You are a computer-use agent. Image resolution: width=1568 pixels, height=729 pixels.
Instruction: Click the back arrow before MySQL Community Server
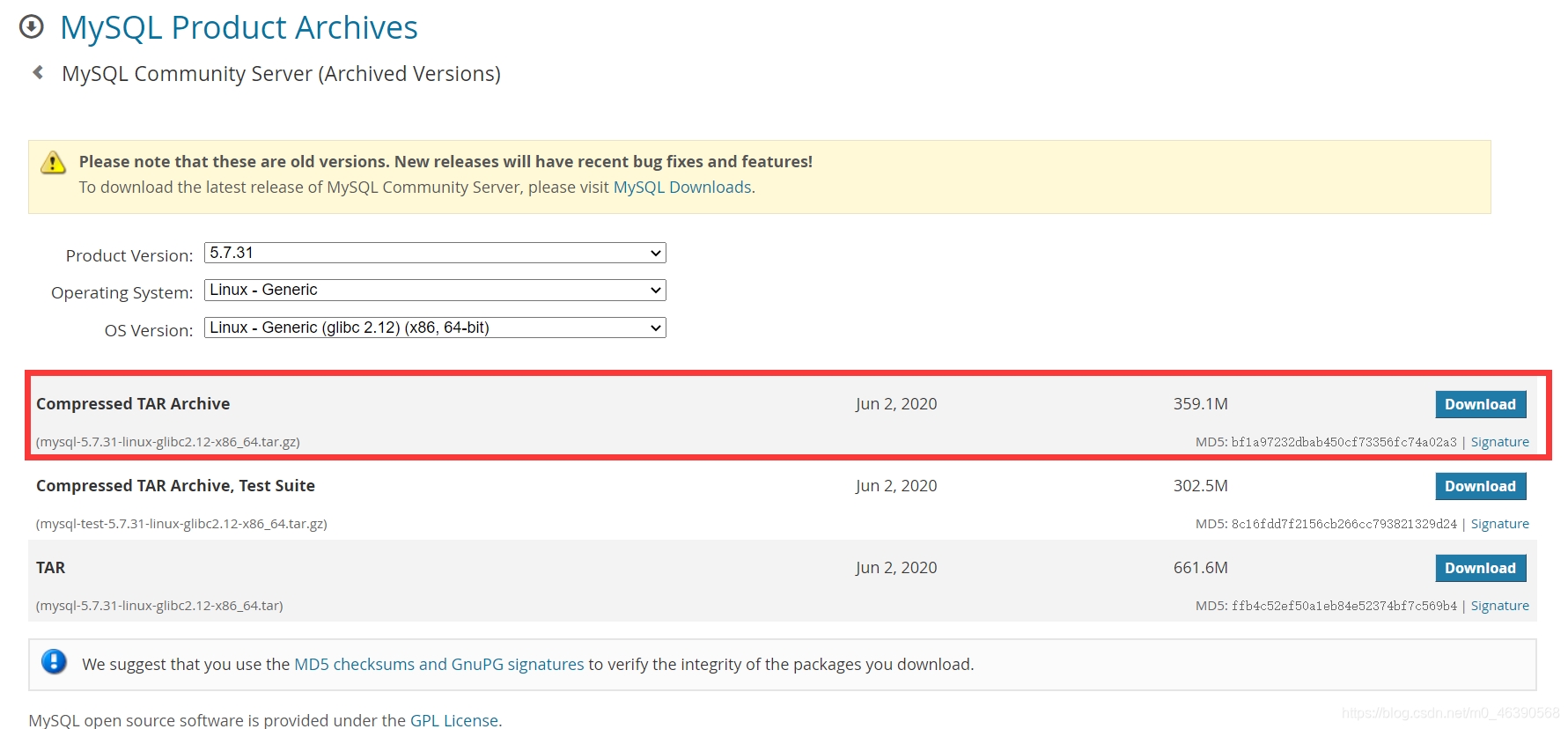[x=38, y=72]
